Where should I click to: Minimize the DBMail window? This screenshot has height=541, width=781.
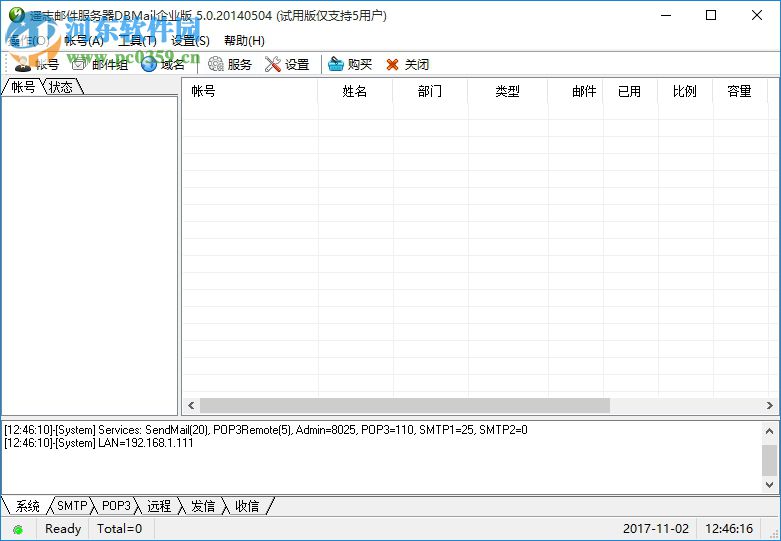coord(666,15)
